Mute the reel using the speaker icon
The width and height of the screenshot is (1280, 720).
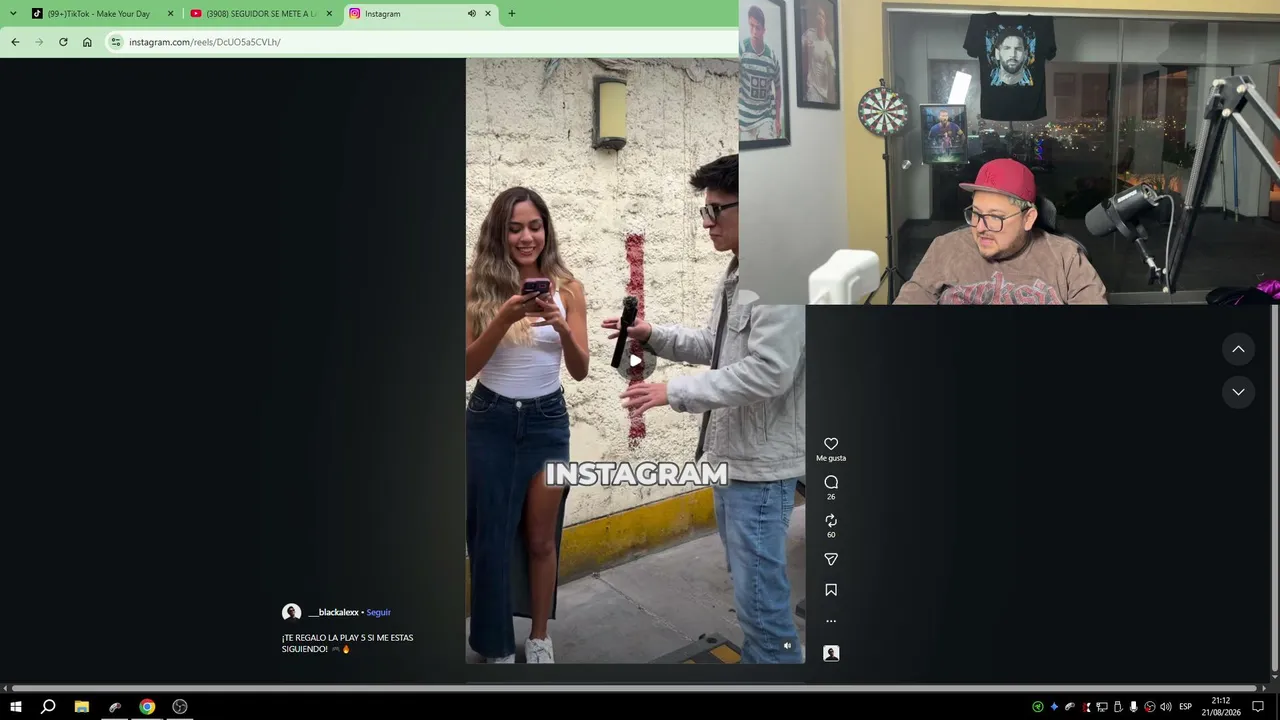pos(787,646)
